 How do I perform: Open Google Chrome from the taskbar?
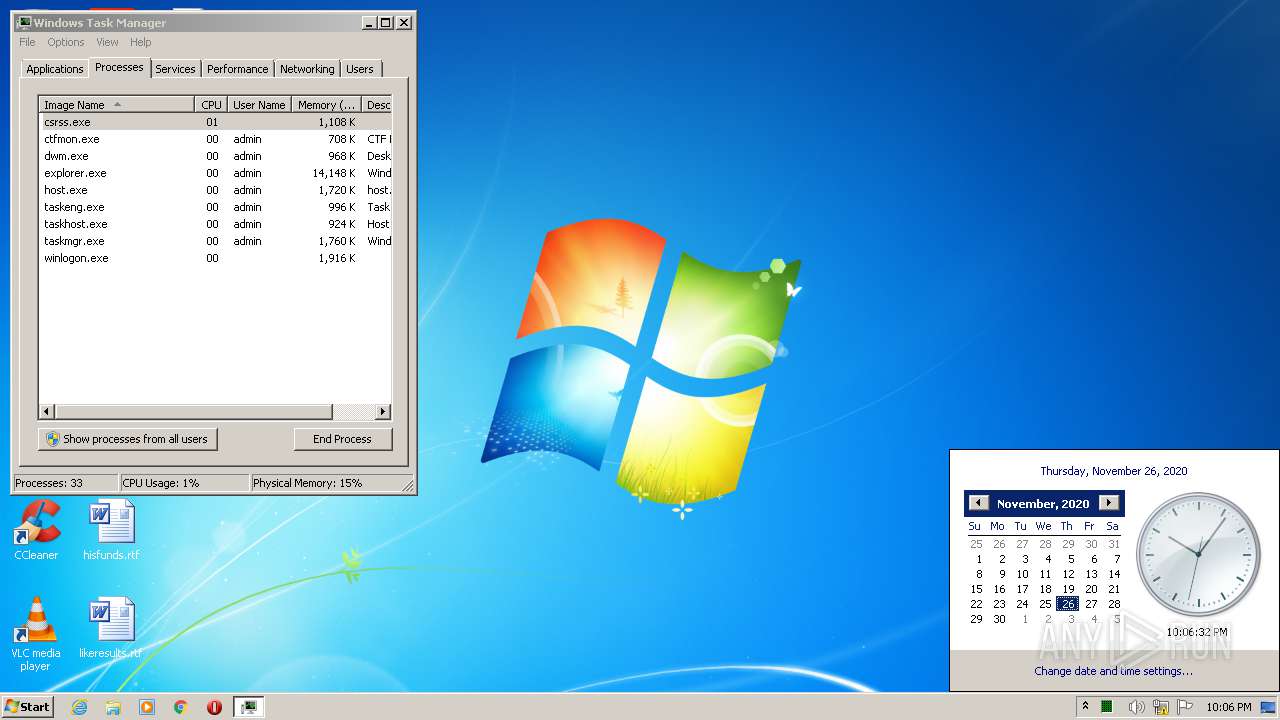coord(181,707)
